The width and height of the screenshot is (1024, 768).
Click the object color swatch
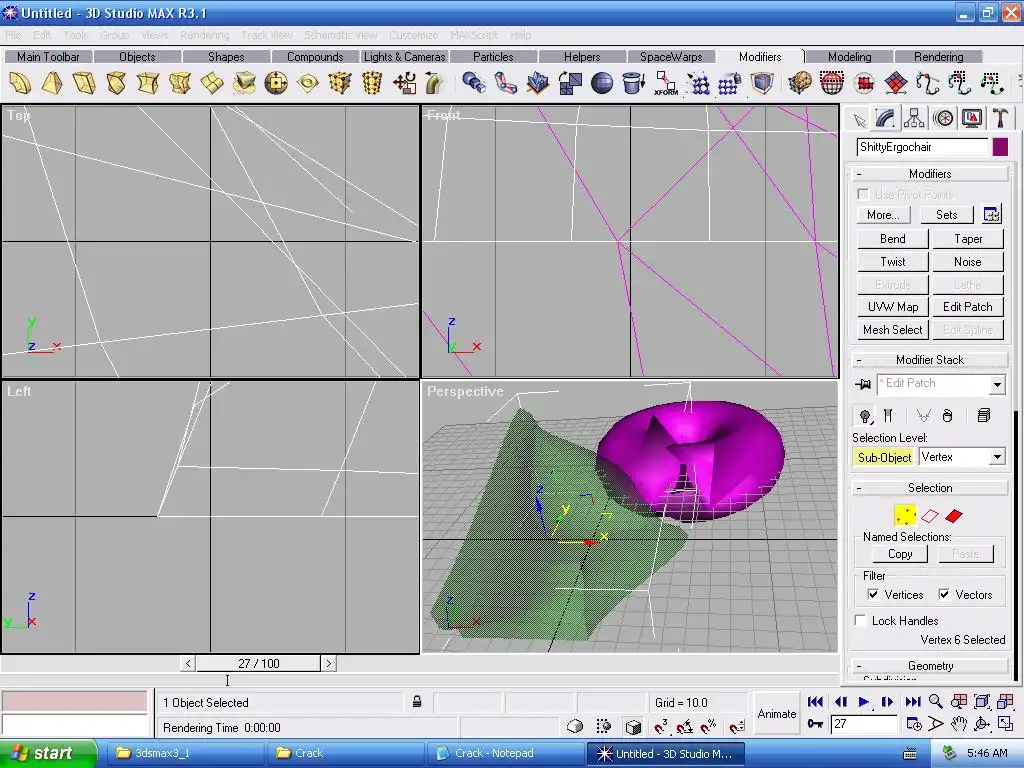1000,147
